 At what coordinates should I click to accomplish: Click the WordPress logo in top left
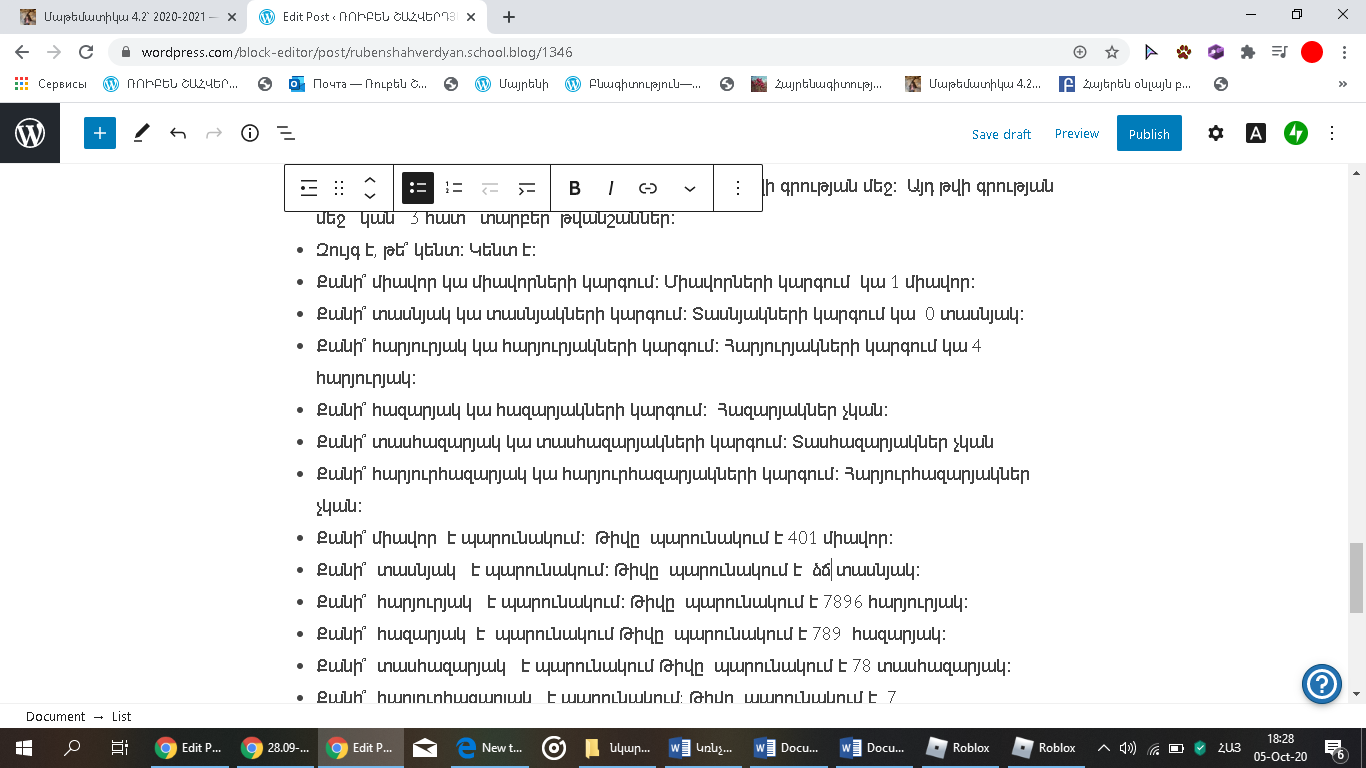[x=30, y=133]
